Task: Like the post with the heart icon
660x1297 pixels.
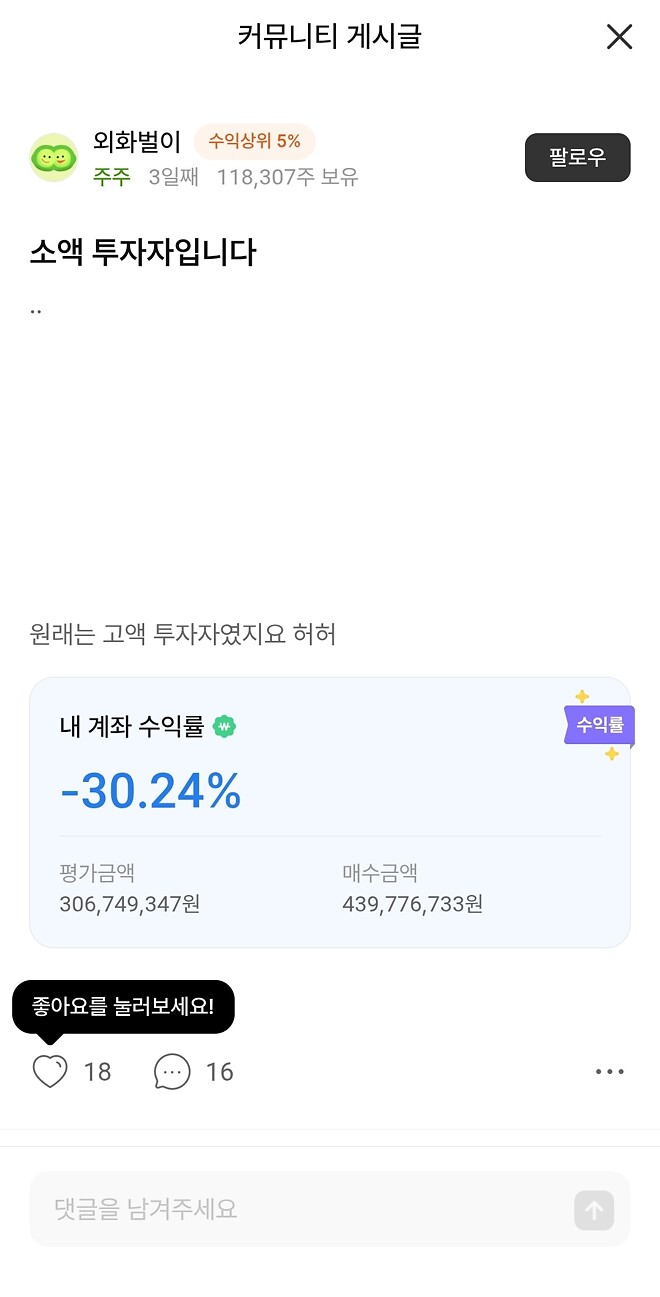Action: (x=50, y=1071)
